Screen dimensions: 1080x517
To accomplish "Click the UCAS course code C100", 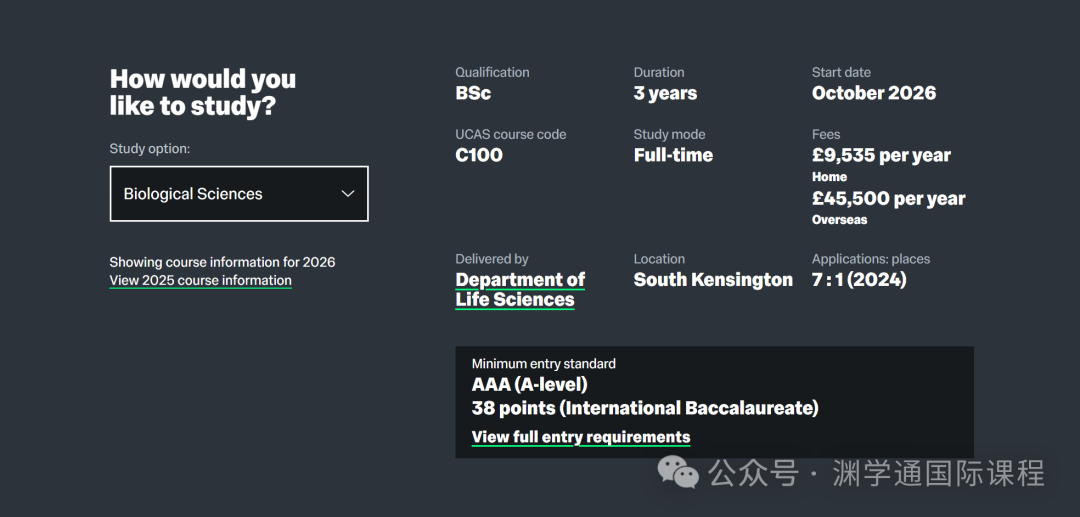I will coord(479,155).
